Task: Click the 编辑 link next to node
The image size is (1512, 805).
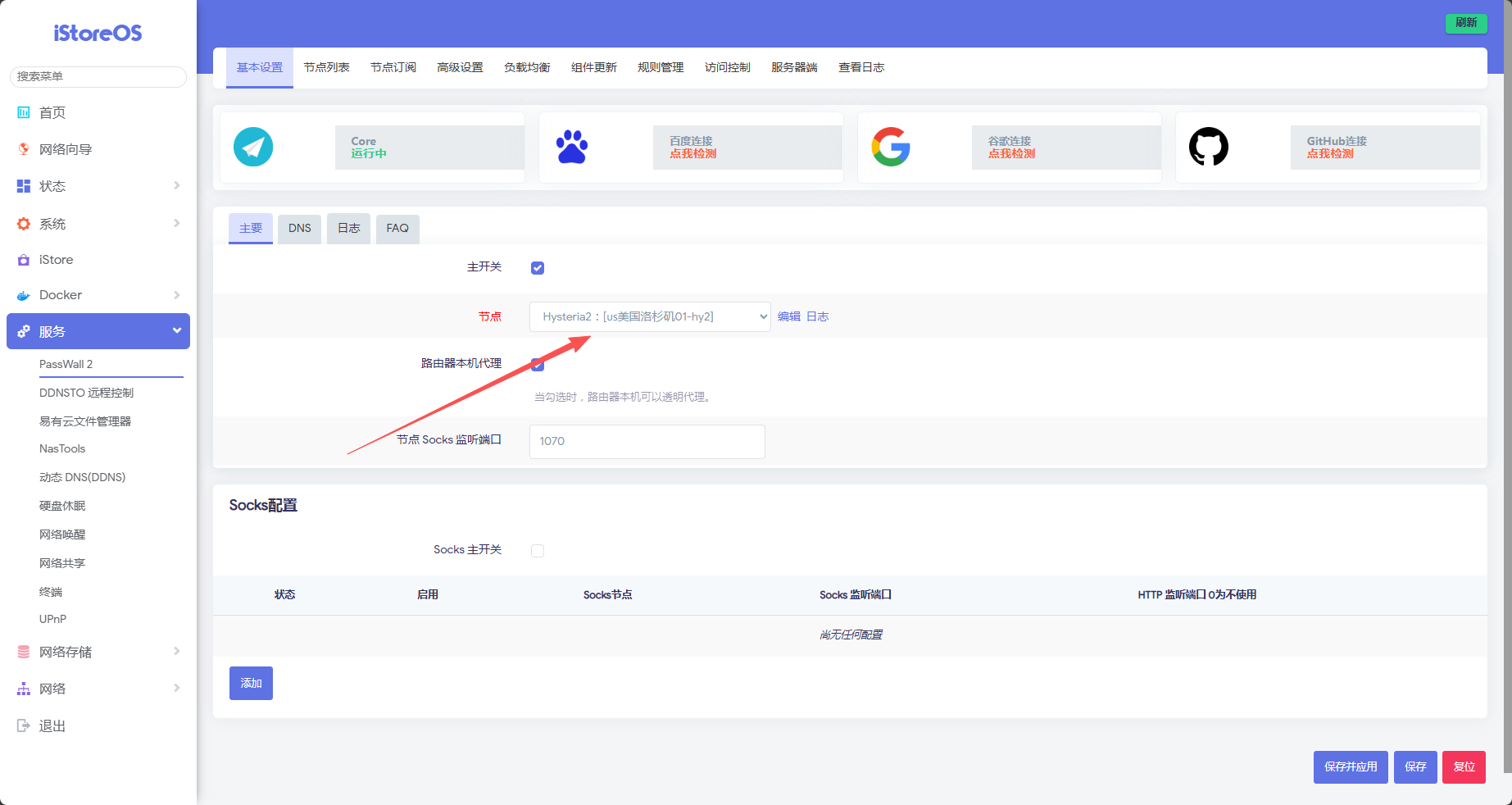Action: tap(789, 316)
